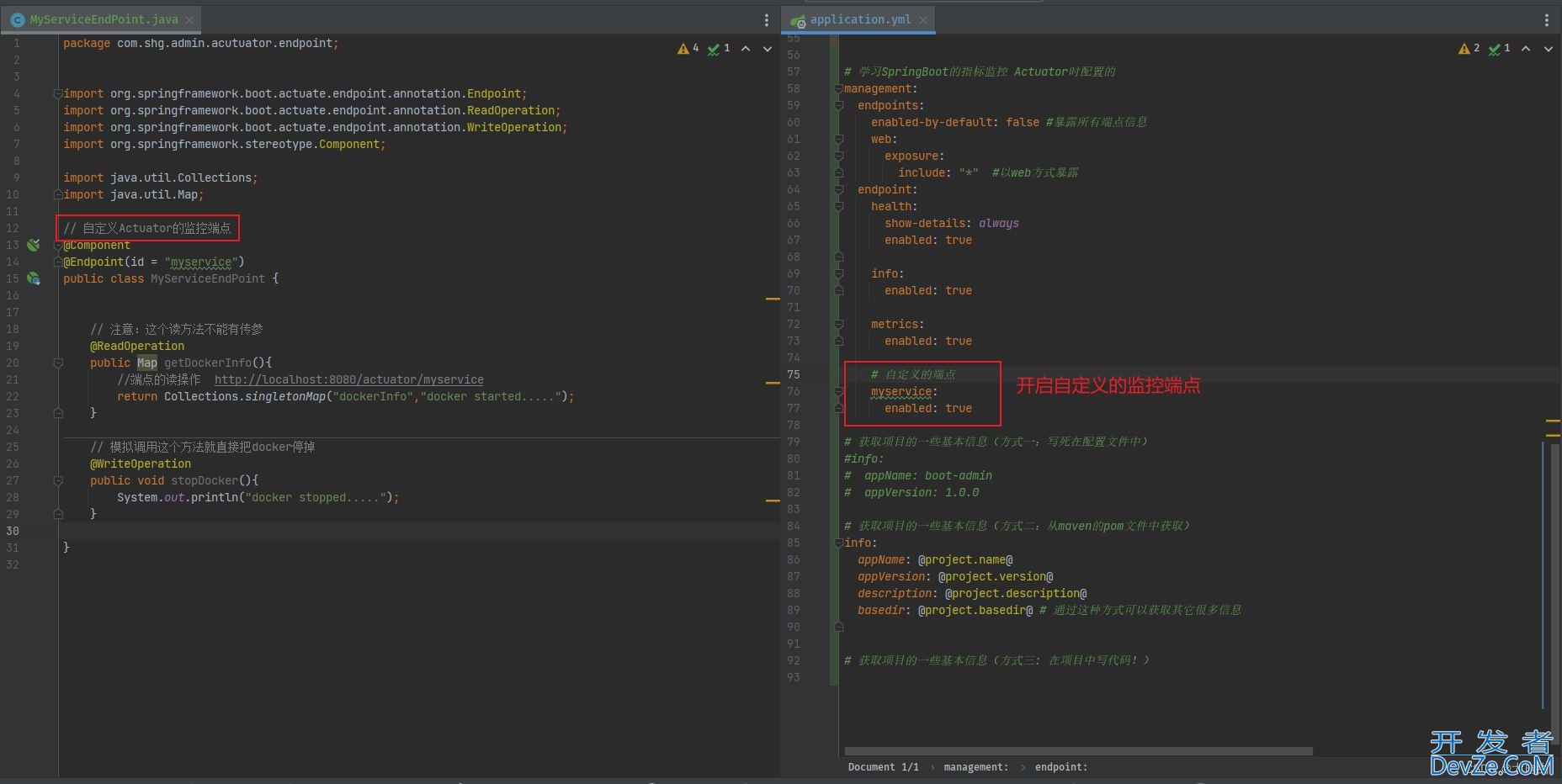Click the Spring gutter icon on line 15
This screenshot has width=1562, height=784.
[x=34, y=278]
